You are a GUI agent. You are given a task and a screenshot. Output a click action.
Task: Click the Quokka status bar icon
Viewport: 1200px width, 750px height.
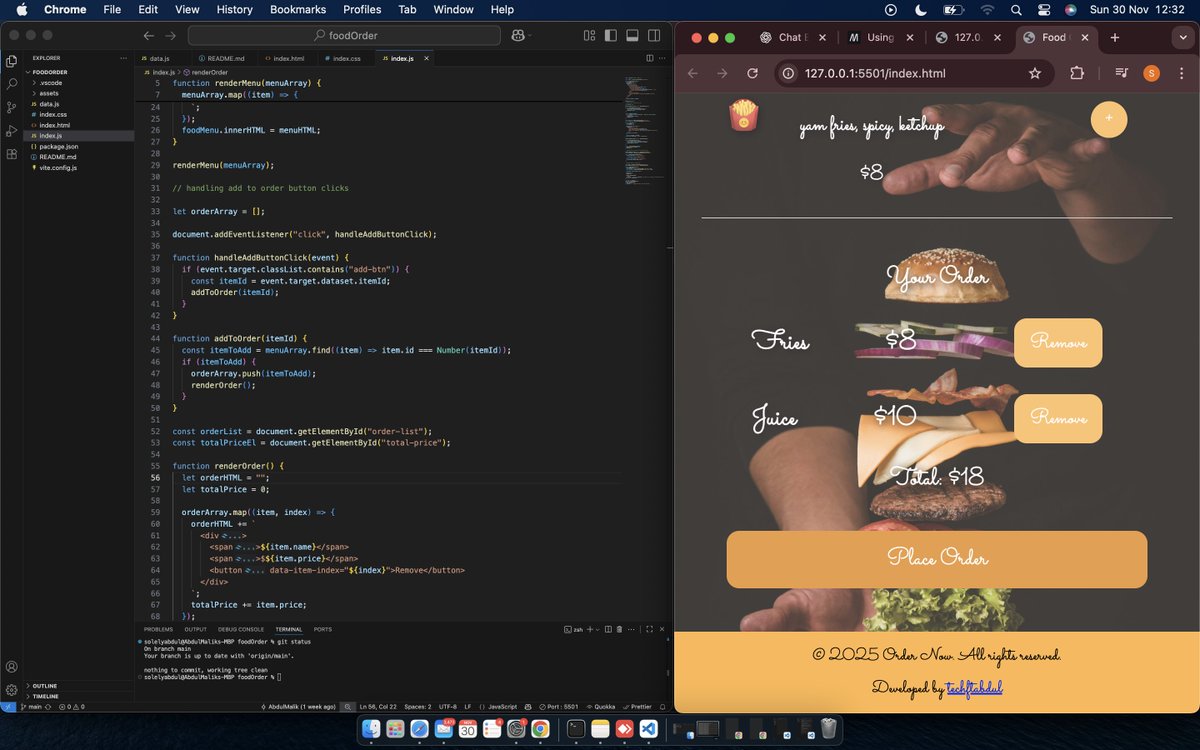[x=602, y=706]
